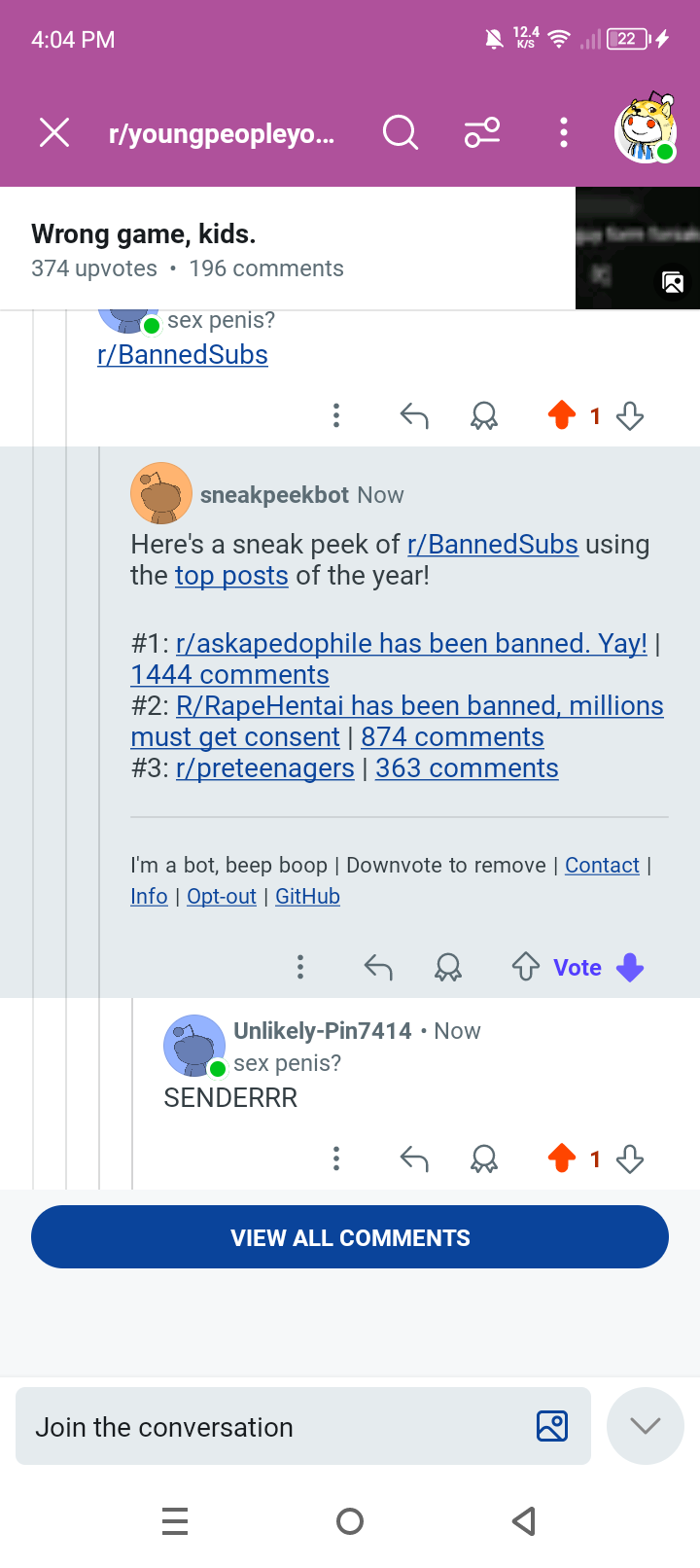Collapse the comment box with chevron down
Image resolution: width=700 pixels, height=1568 pixels.
pyautogui.click(x=646, y=1426)
